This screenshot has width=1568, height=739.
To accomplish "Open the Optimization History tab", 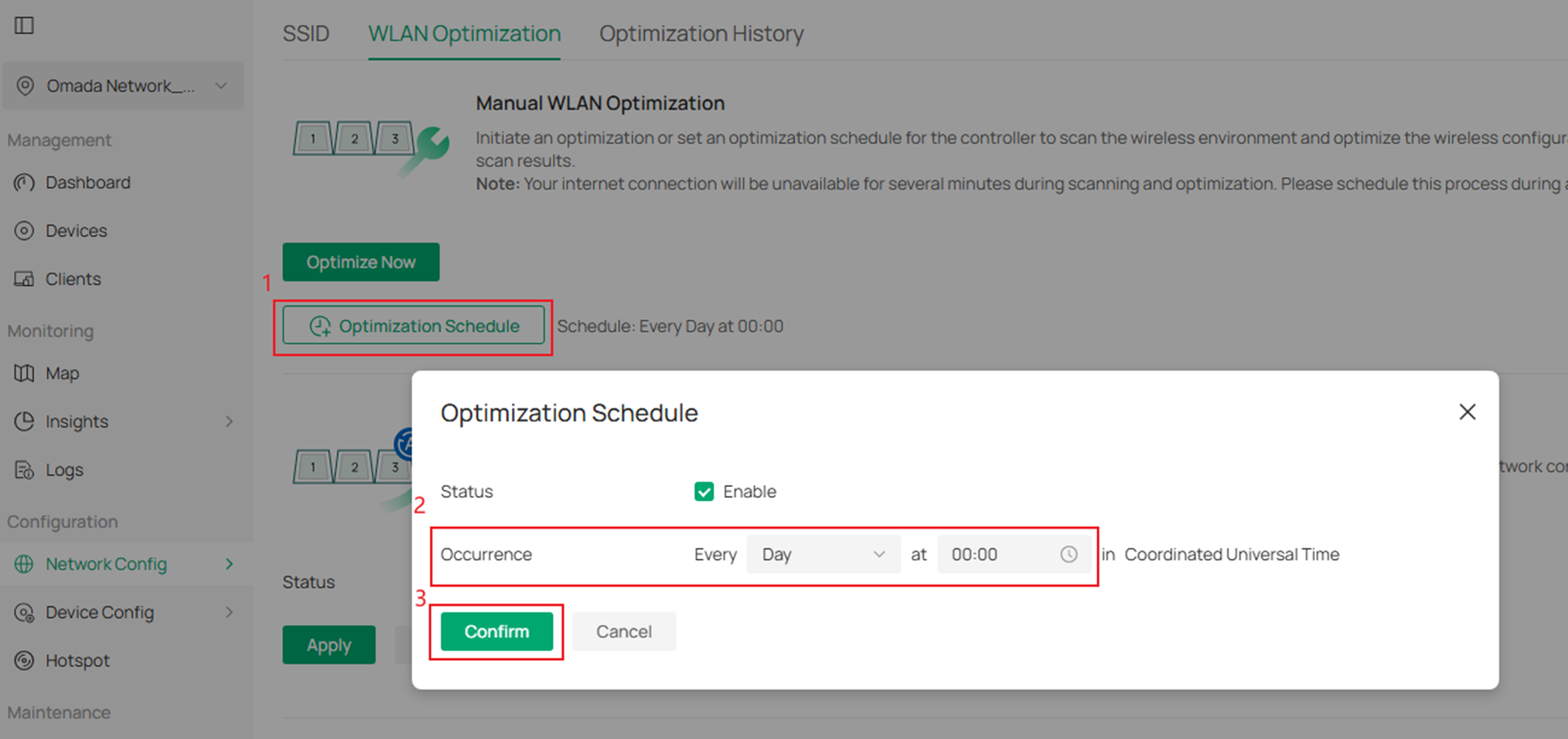I will pyautogui.click(x=700, y=33).
